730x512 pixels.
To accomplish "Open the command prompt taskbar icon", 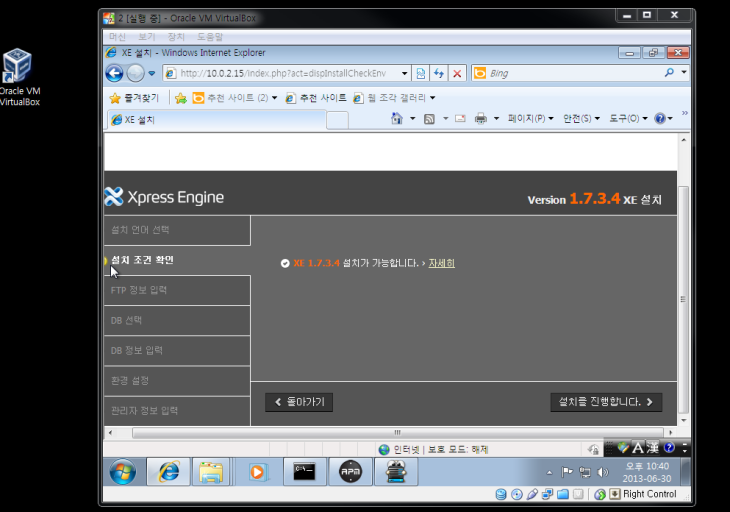I will 304,472.
